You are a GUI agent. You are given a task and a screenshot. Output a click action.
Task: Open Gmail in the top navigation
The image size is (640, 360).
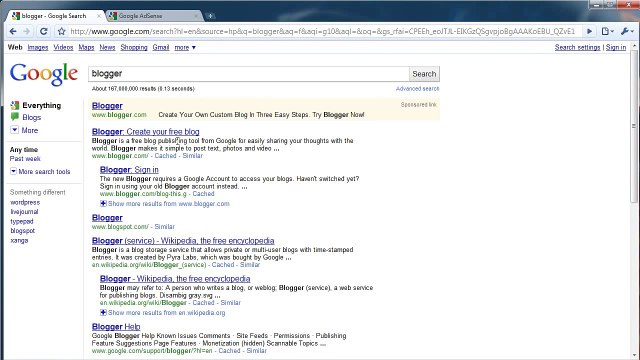click(161, 47)
